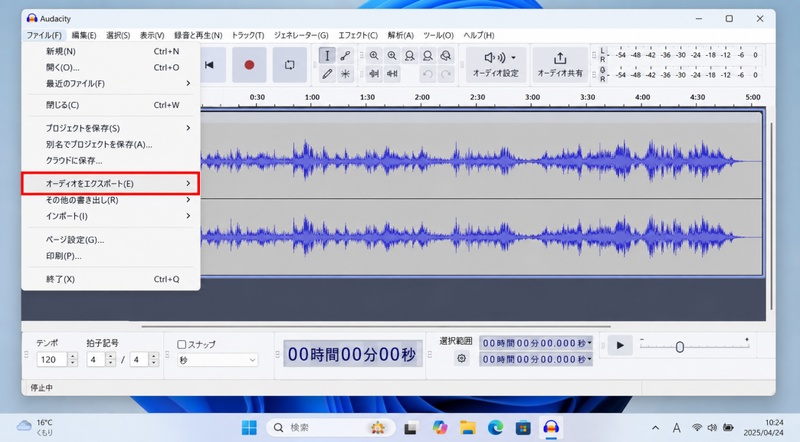This screenshot has width=800, height=442.
Task: Click the テンポ tempo field showing 120
Action: pos(52,360)
